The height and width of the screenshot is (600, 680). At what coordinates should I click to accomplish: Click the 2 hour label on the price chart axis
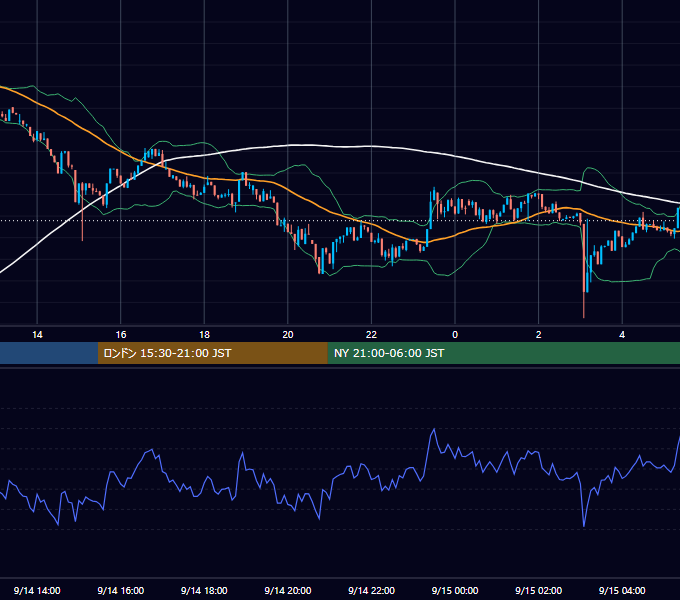click(539, 335)
